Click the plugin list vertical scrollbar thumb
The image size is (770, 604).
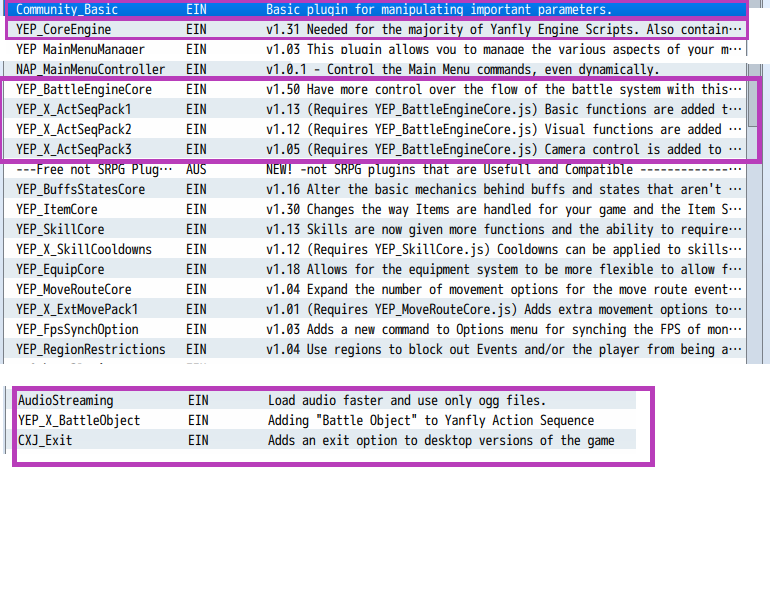tap(755, 102)
